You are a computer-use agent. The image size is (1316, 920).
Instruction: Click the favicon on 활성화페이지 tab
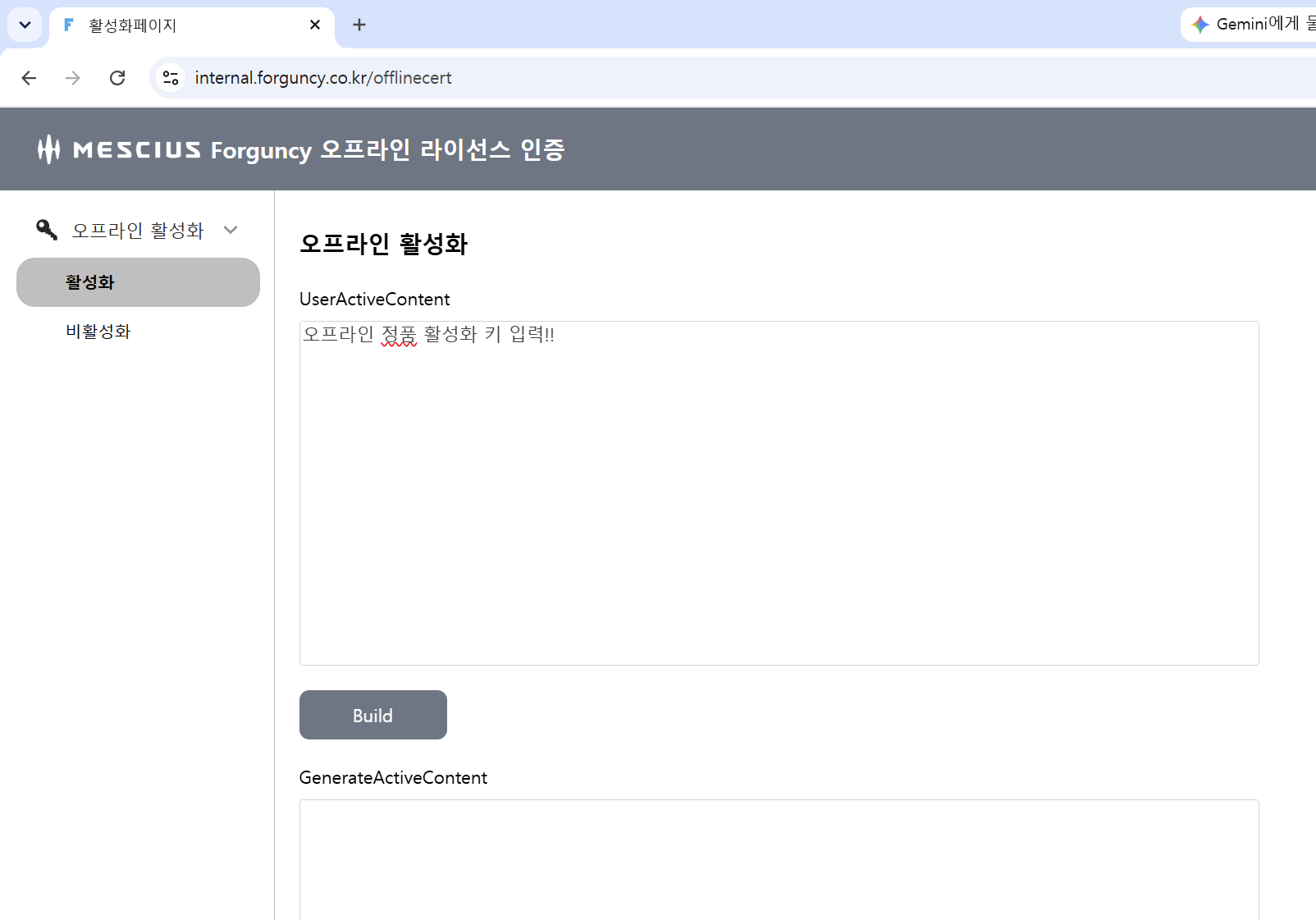[x=69, y=25]
